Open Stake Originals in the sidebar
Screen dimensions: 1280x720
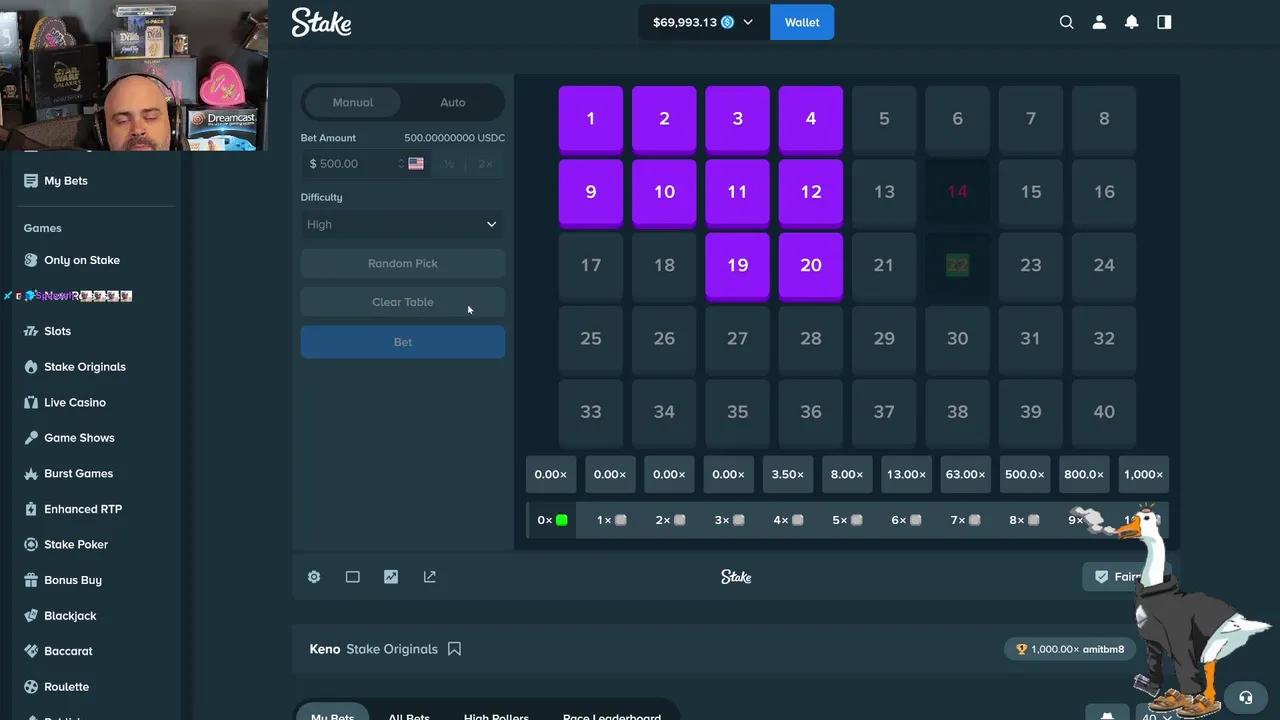(x=85, y=367)
